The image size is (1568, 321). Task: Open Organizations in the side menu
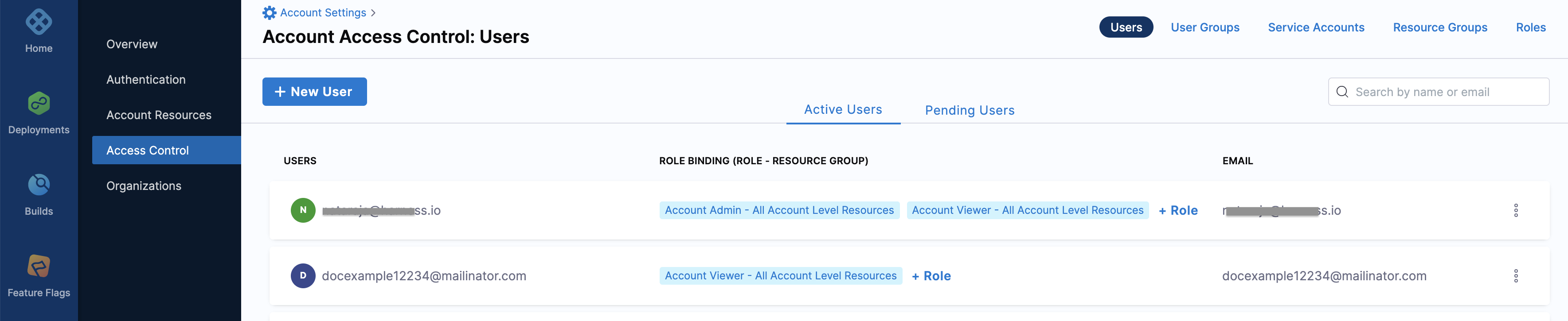(144, 186)
